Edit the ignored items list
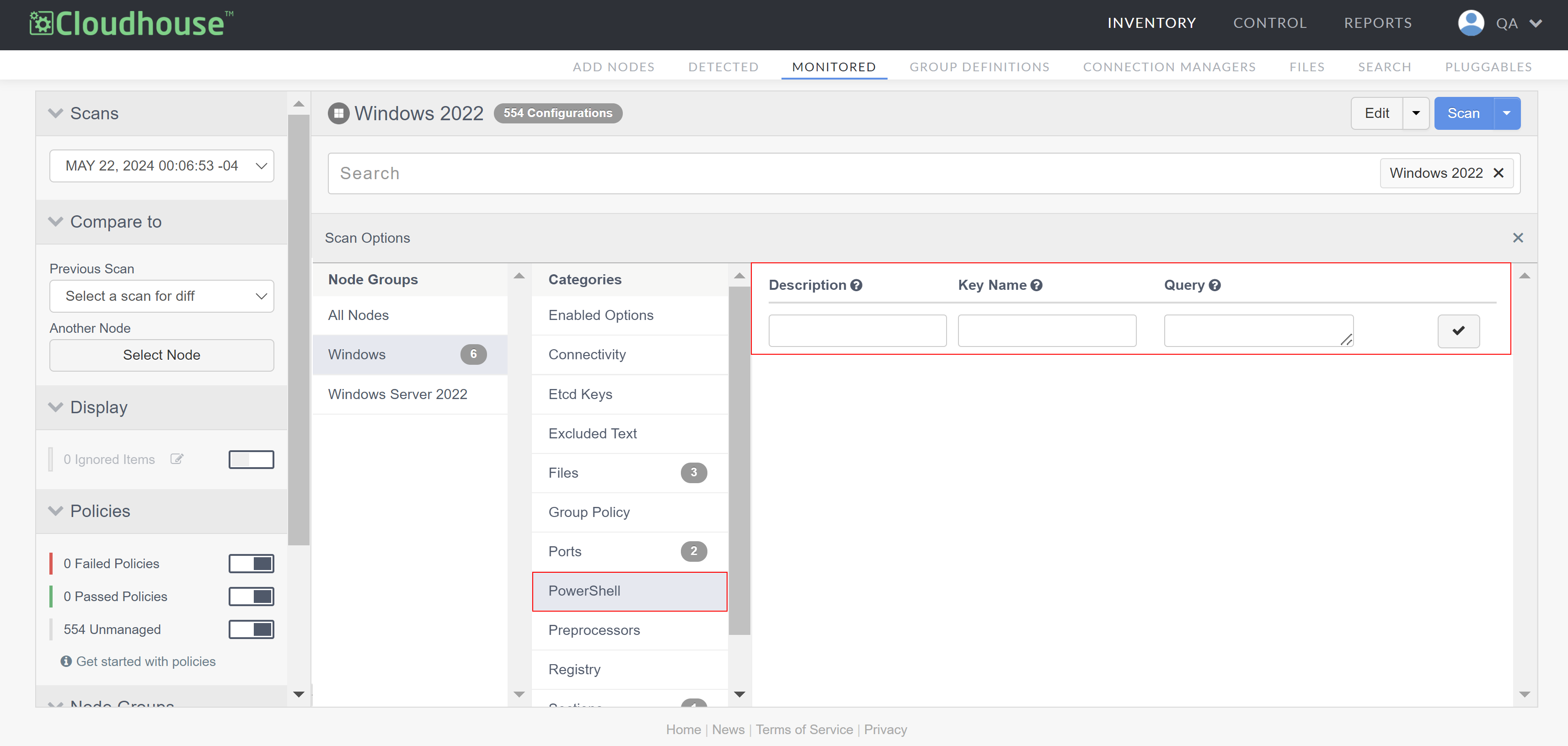 [x=177, y=459]
